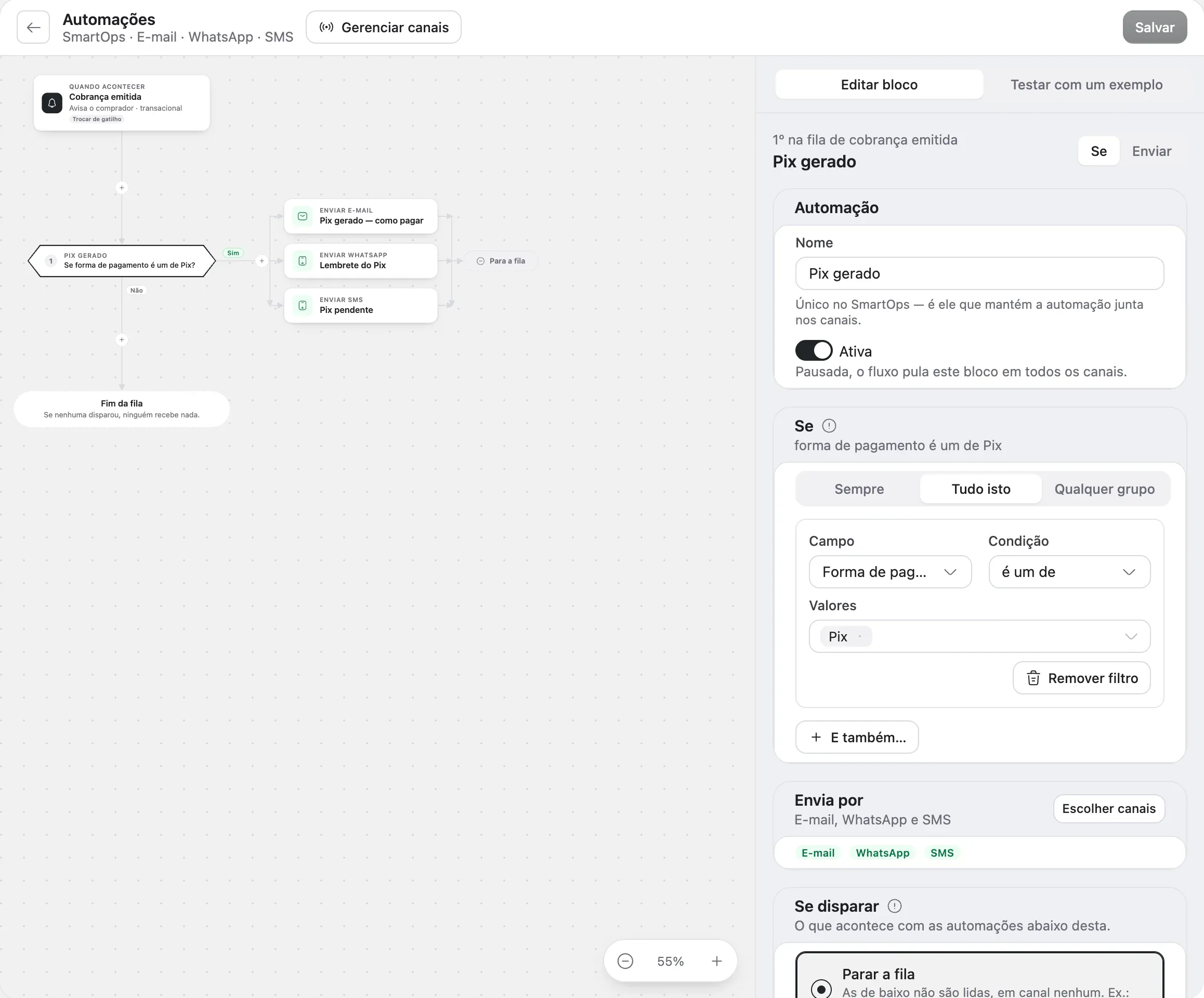Image resolution: width=1204 pixels, height=998 pixels.
Task: Expand the Valores dropdown
Action: [x=1131, y=636]
